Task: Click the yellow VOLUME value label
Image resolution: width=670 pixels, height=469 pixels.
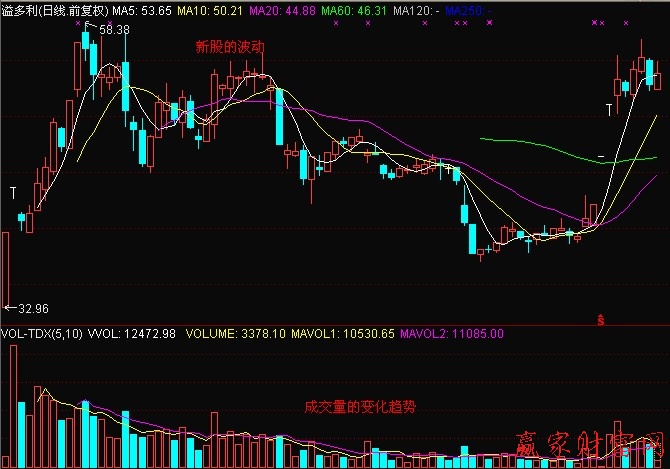Action: point(224,333)
